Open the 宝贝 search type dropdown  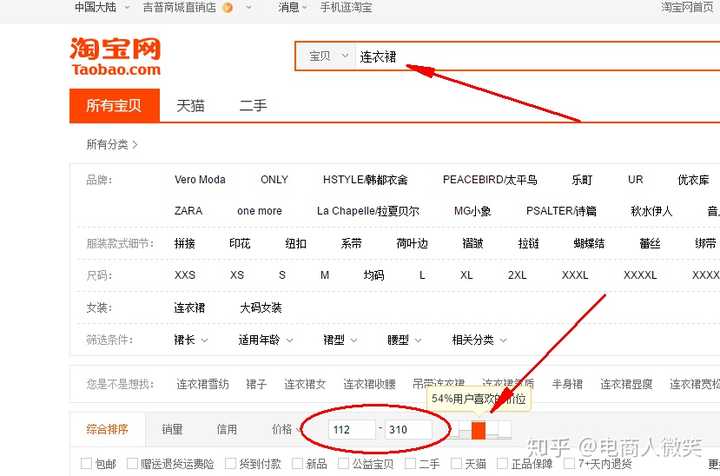(x=328, y=56)
